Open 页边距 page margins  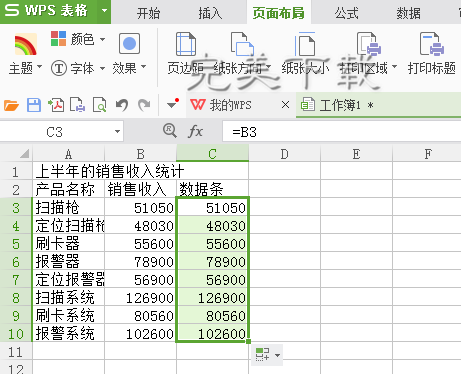(186, 53)
